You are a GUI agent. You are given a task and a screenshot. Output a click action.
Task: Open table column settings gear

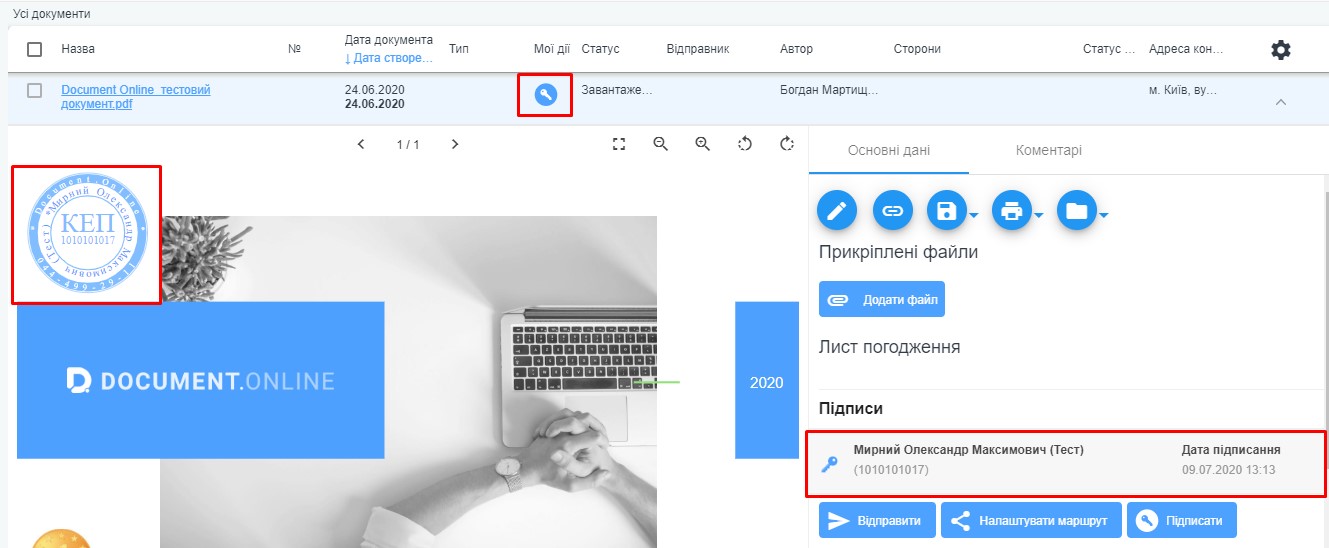click(1280, 49)
